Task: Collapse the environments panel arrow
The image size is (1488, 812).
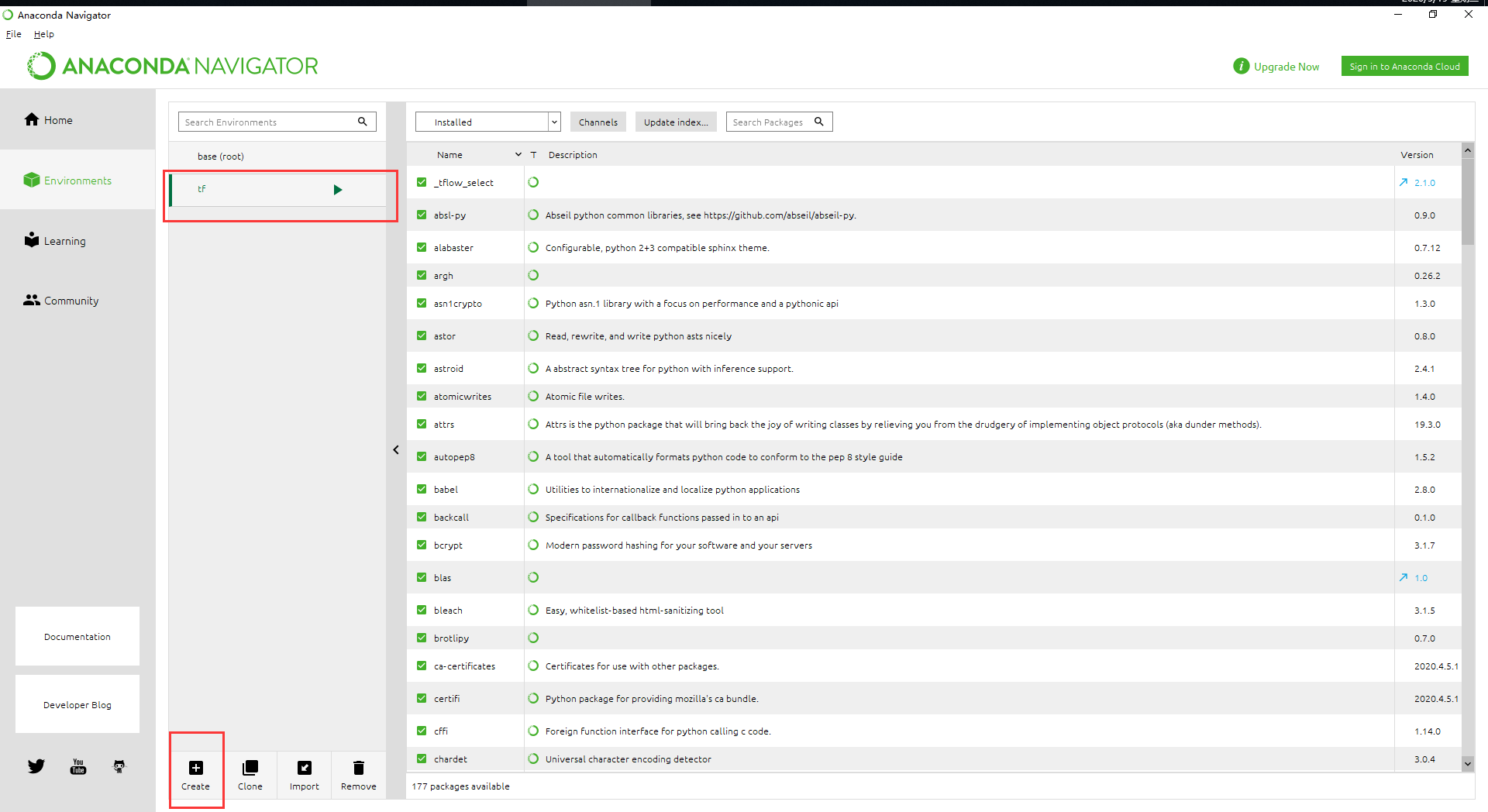Action: [x=396, y=449]
